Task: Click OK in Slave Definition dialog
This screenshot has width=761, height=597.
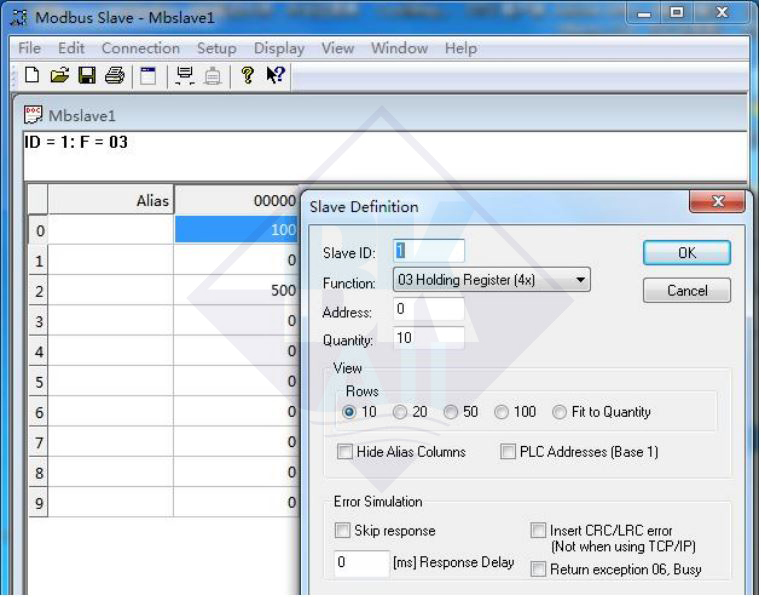Action: point(687,253)
